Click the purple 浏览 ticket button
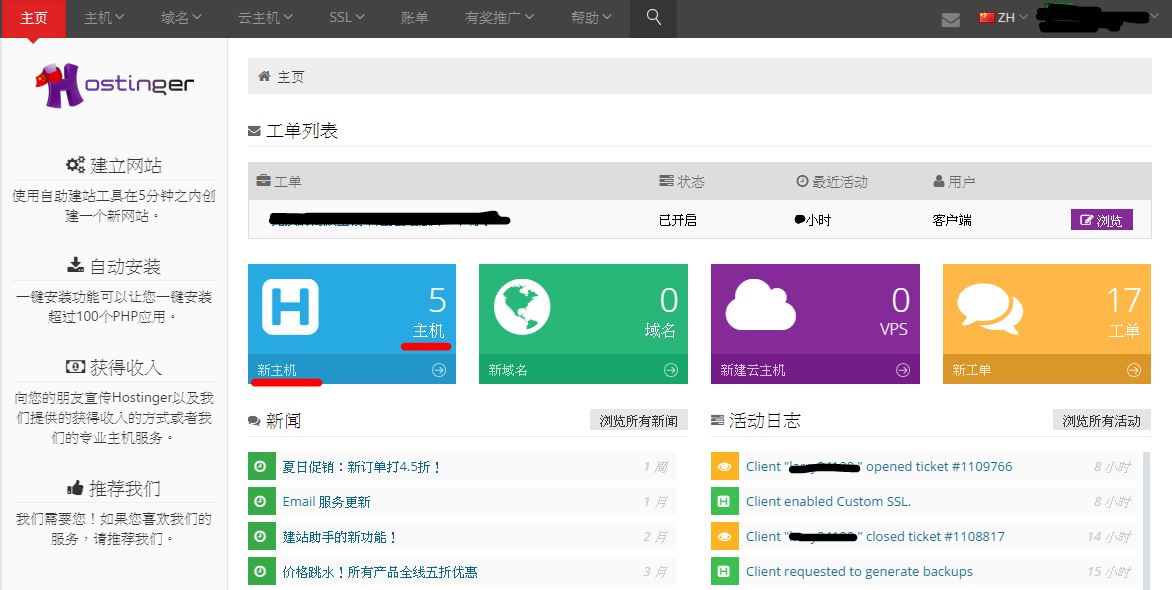The height and width of the screenshot is (590, 1172). coord(1102,220)
